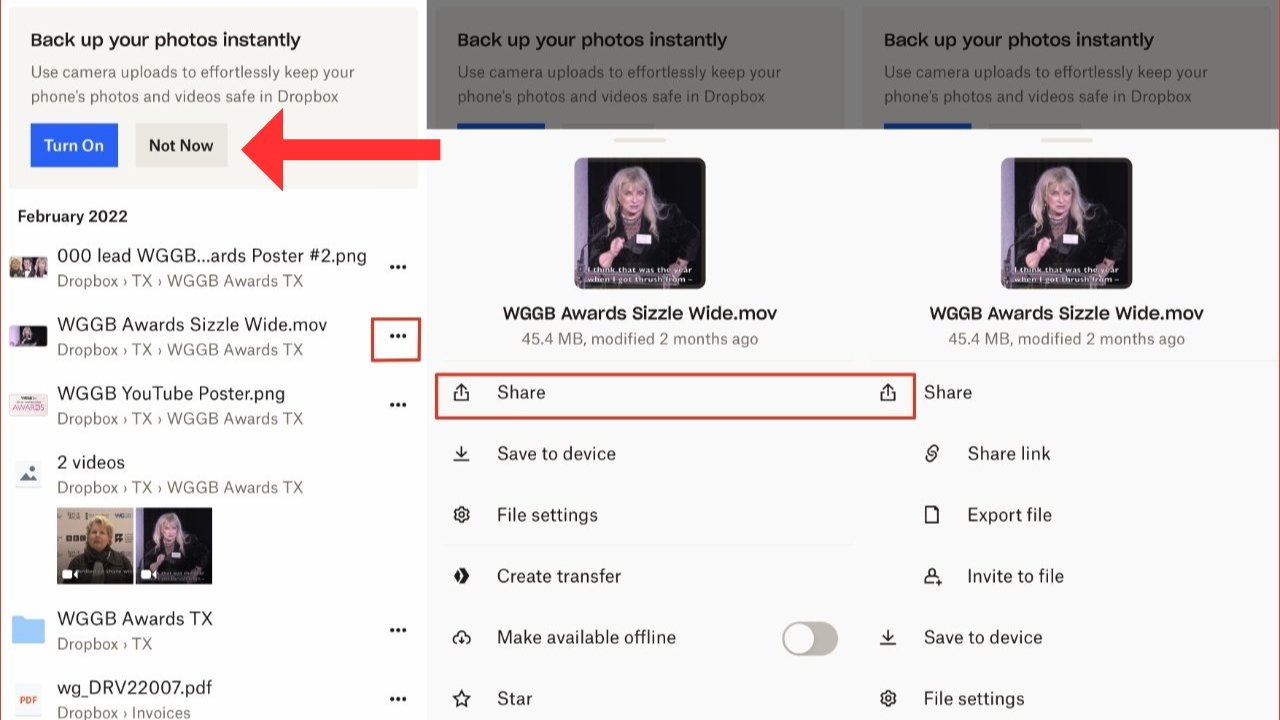1280x720 pixels.
Task: Click the PDF icon for wg_DRV22007.pdf
Action: (x=29, y=700)
